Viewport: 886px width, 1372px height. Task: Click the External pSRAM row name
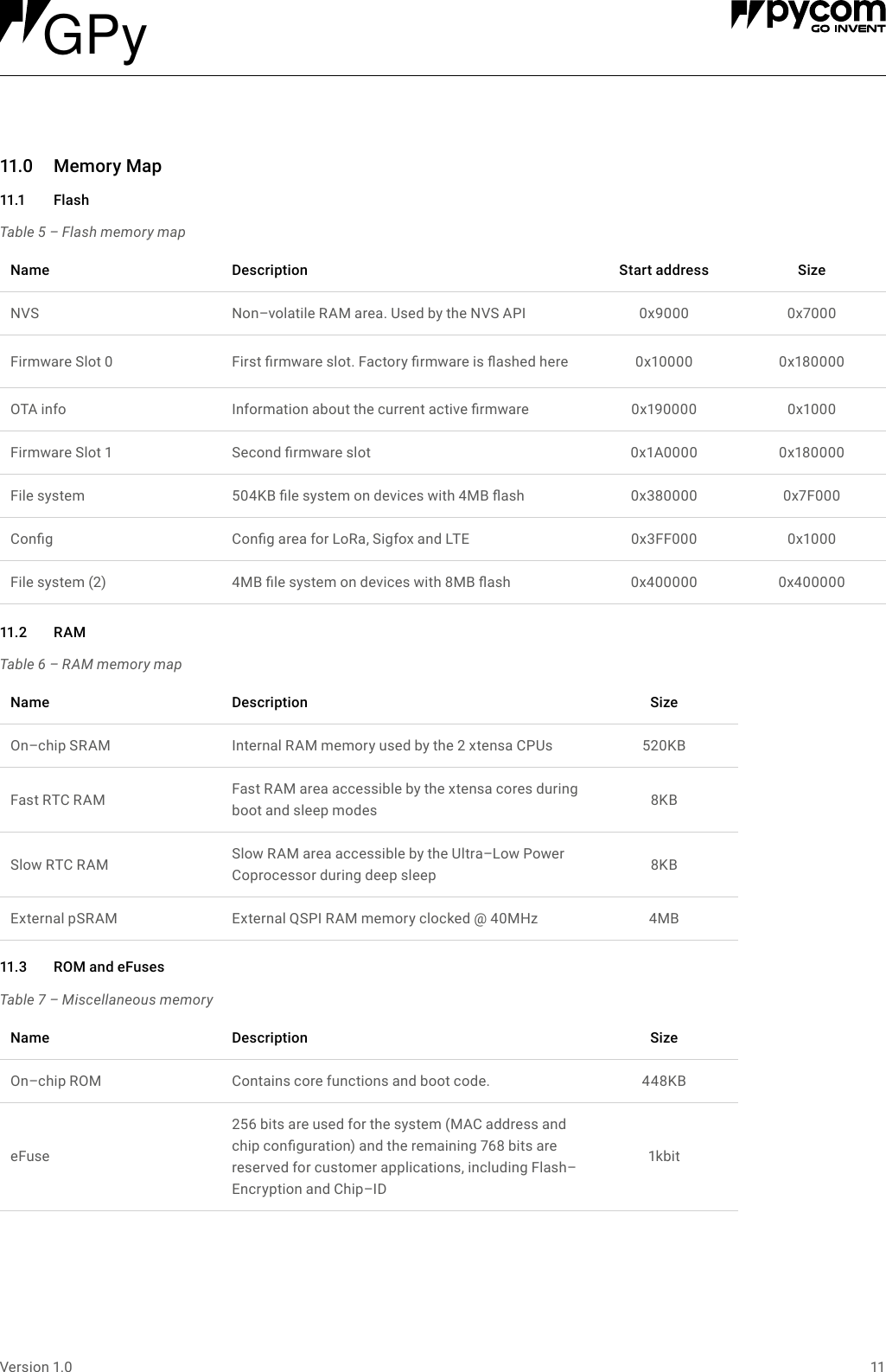(64, 918)
